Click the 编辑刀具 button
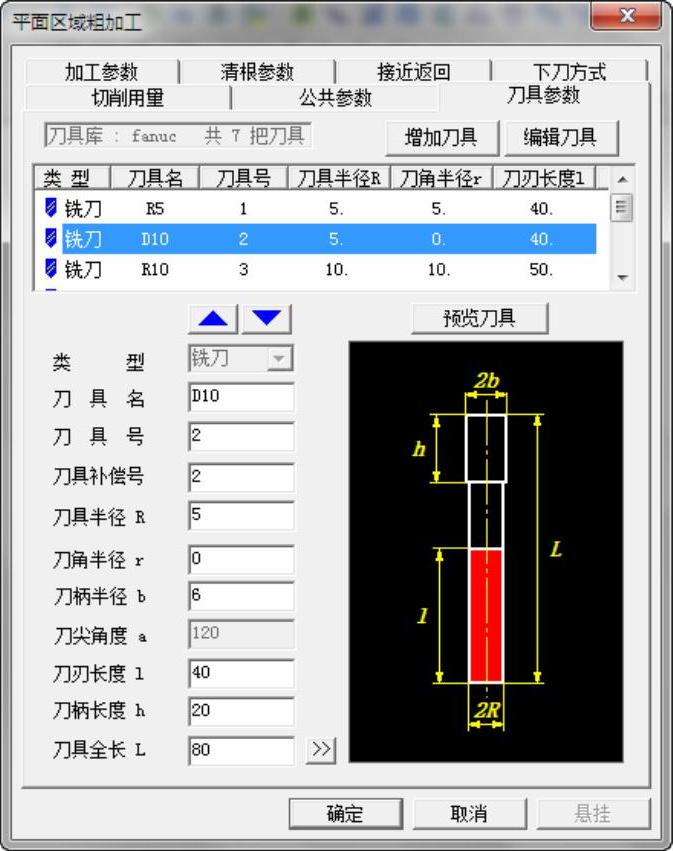This screenshot has width=673, height=851. pyautogui.click(x=561, y=138)
